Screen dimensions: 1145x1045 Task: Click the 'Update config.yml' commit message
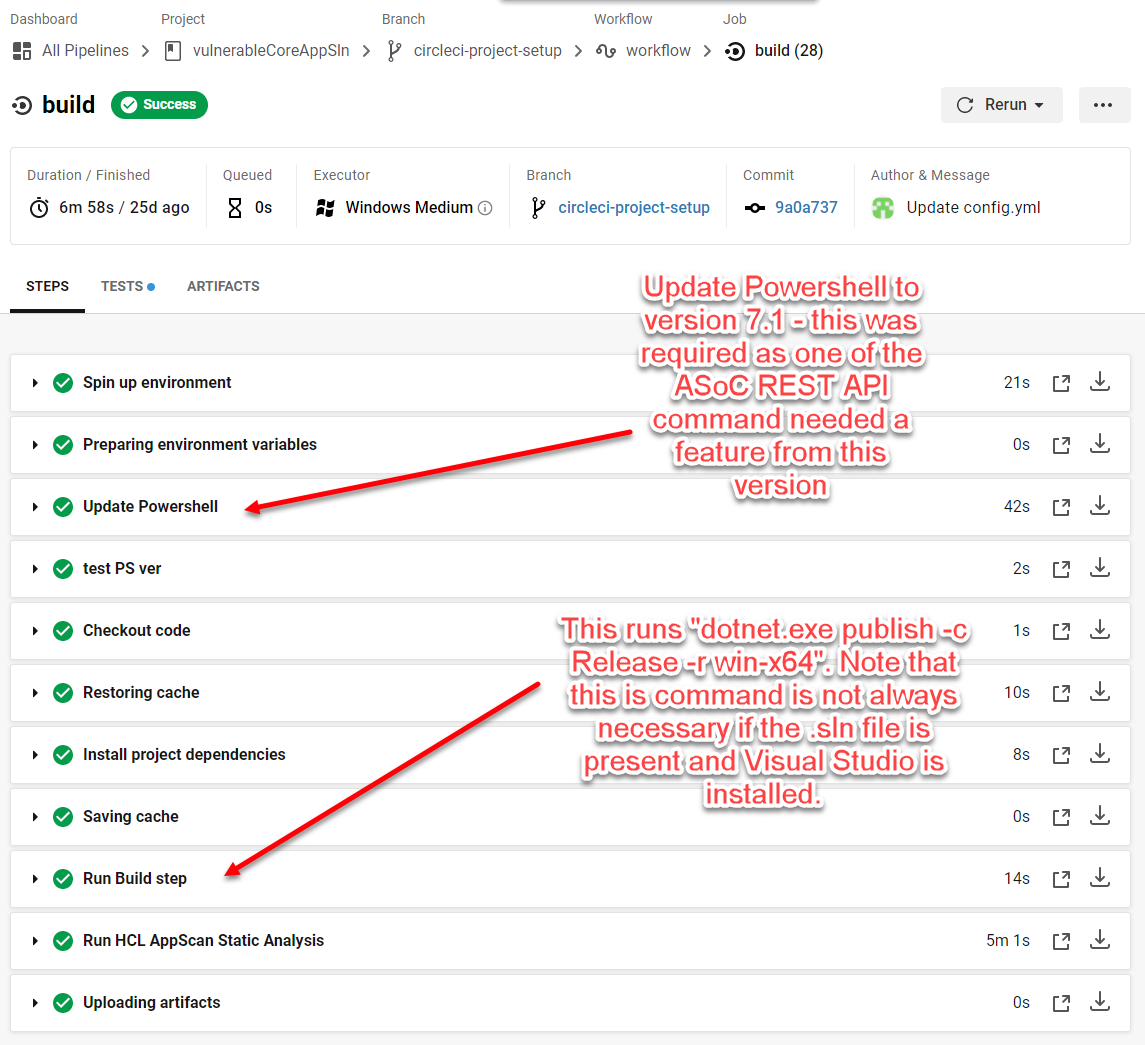point(973,207)
